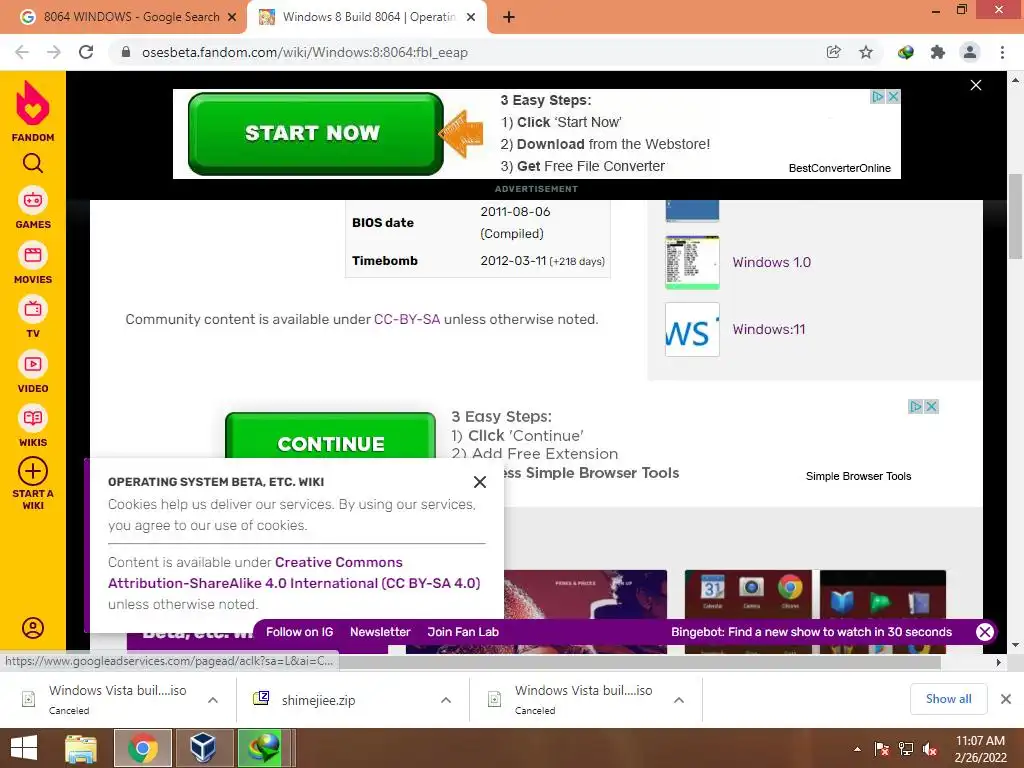
Task: Open a new browser tab
Action: pos(509,17)
